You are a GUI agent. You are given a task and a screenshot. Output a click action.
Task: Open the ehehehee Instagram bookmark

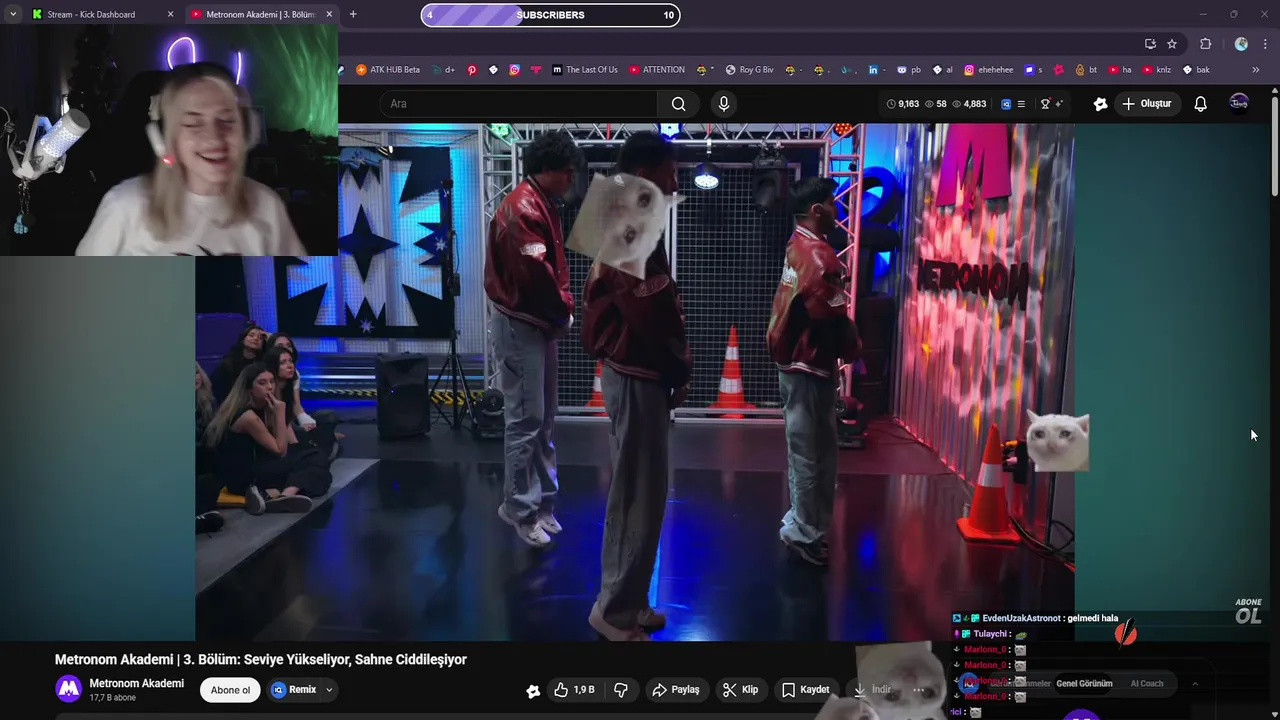[x=987, y=70]
